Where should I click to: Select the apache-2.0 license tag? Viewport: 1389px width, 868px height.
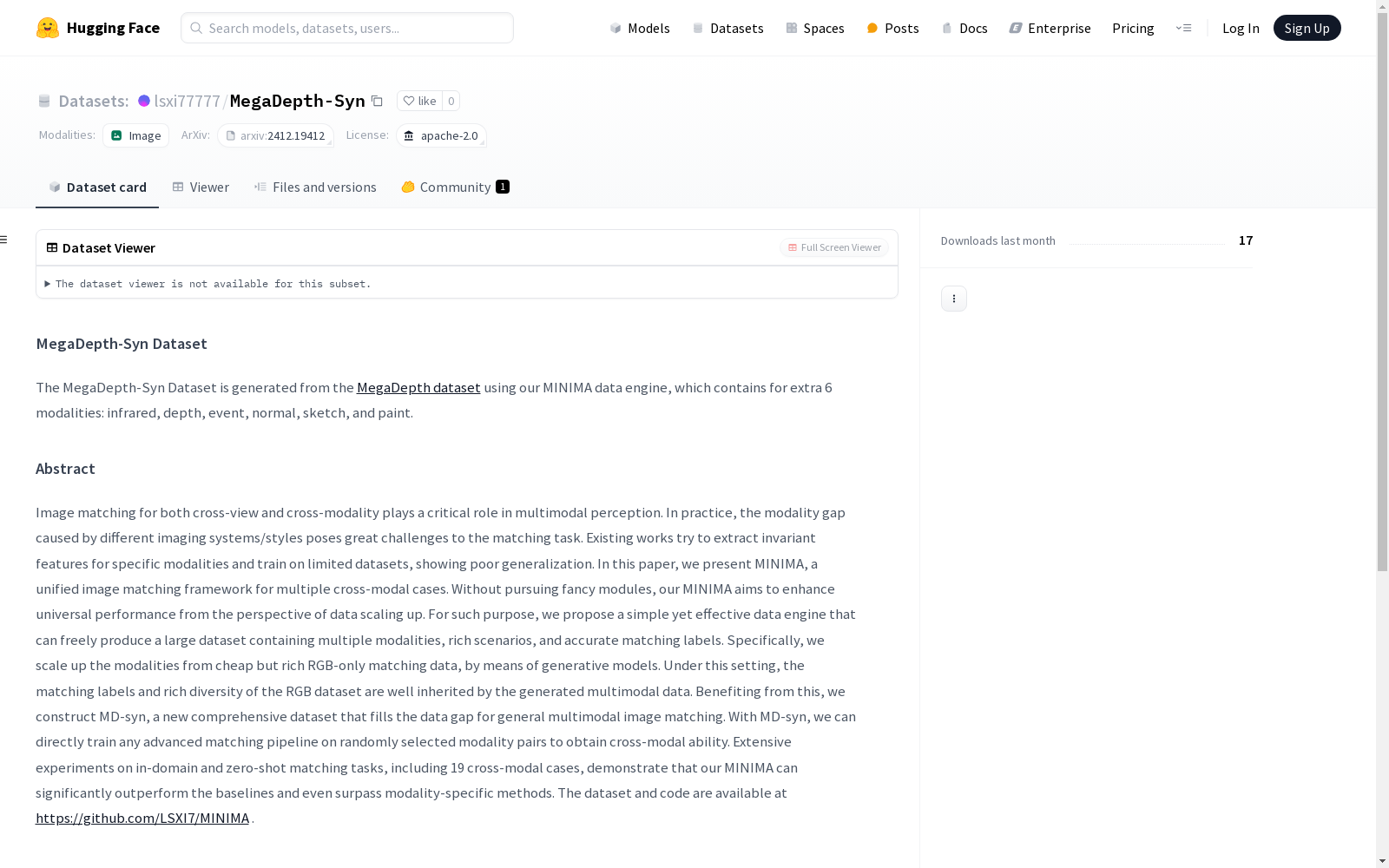tap(441, 135)
